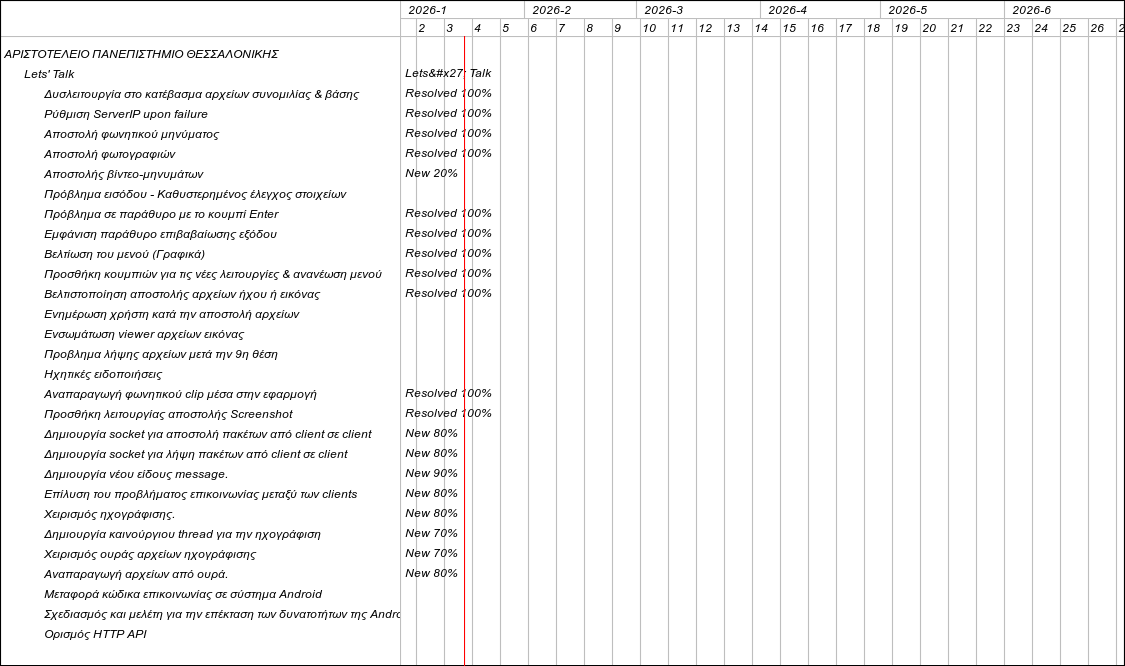Open the Ηχητικές ειδοποιήσεις task
Image resolution: width=1125 pixels, height=666 pixels.
pyautogui.click(x=102, y=374)
